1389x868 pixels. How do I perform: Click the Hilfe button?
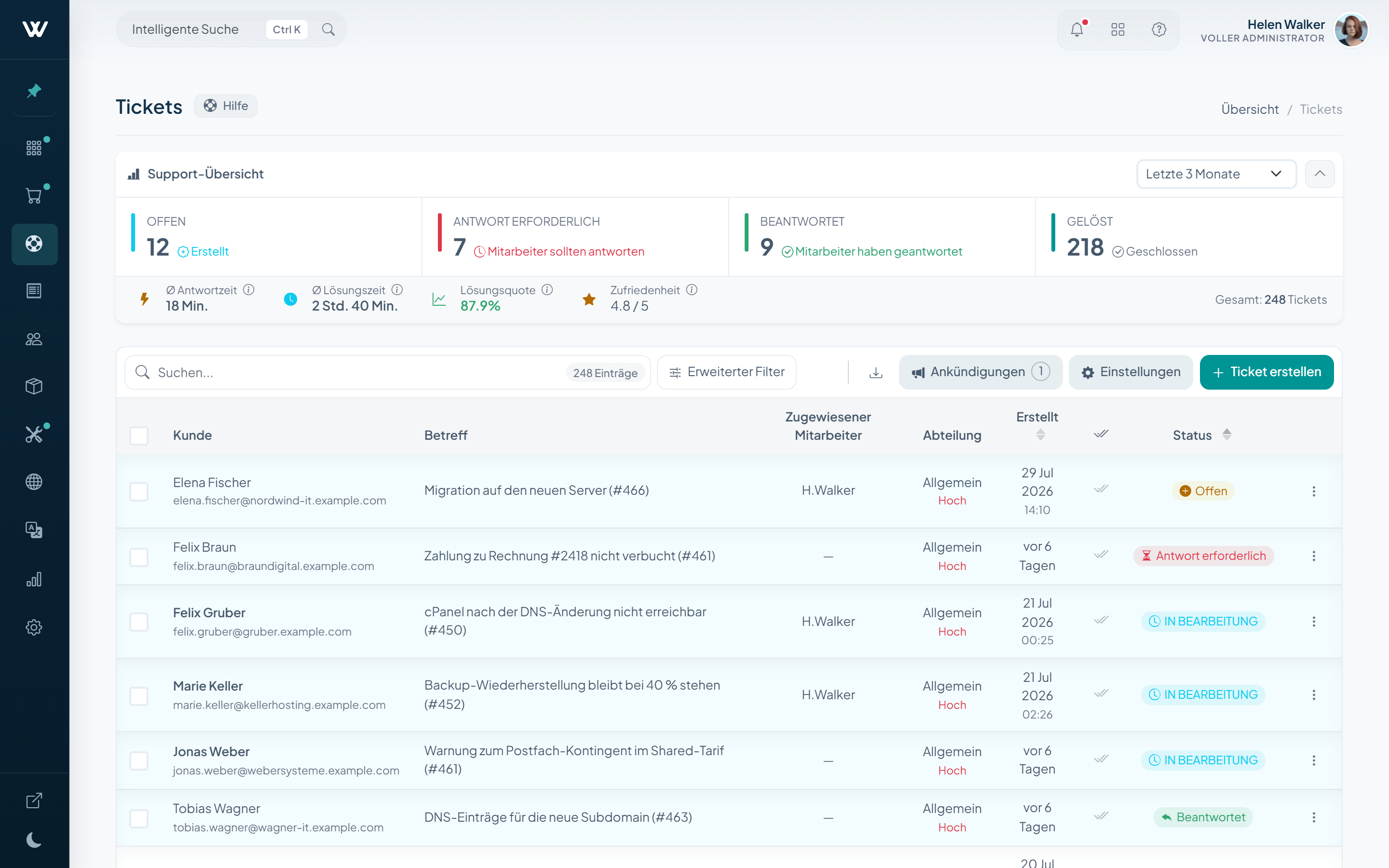(x=226, y=106)
